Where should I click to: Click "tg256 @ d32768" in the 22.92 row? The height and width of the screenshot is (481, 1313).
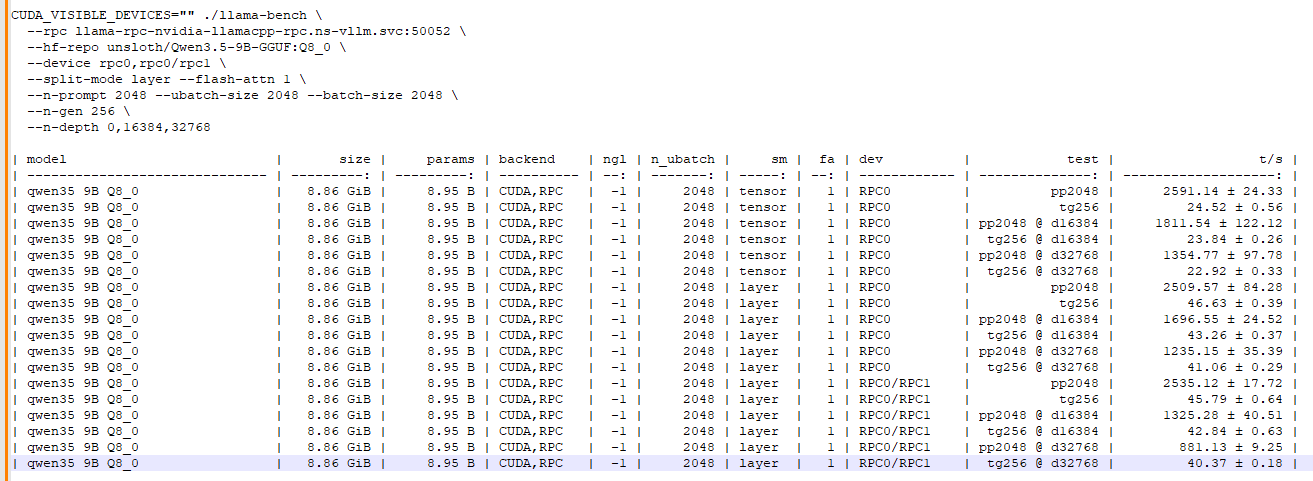tap(1042, 271)
